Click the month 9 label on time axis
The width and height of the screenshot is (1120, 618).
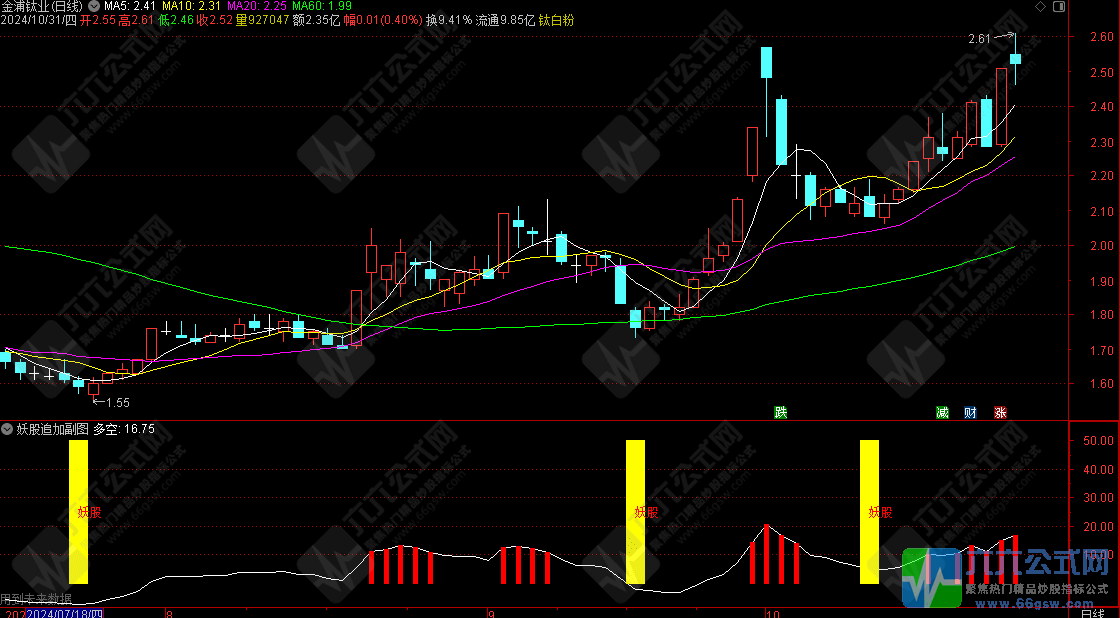coord(491,614)
